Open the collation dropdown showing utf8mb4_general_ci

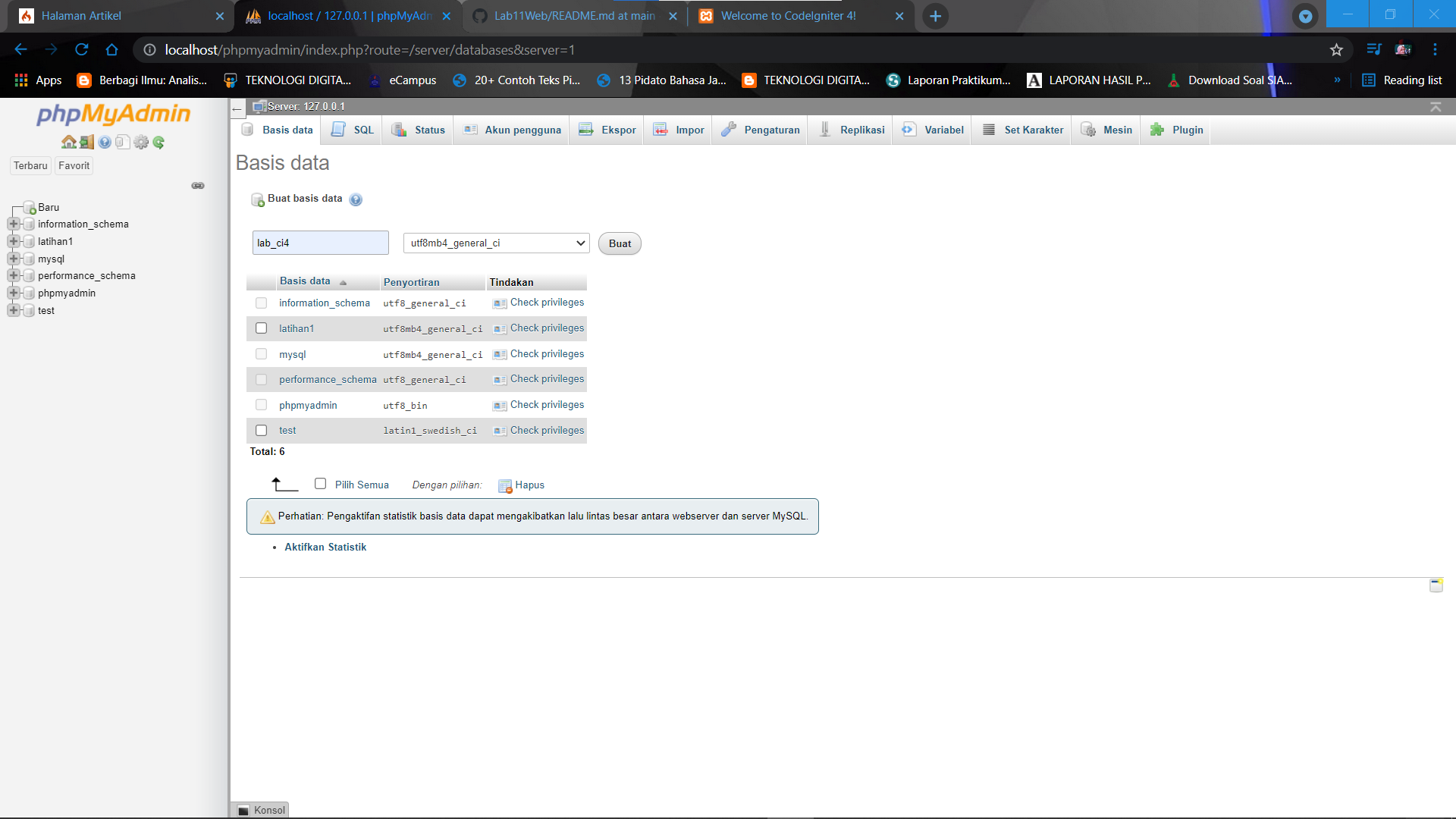pos(496,243)
